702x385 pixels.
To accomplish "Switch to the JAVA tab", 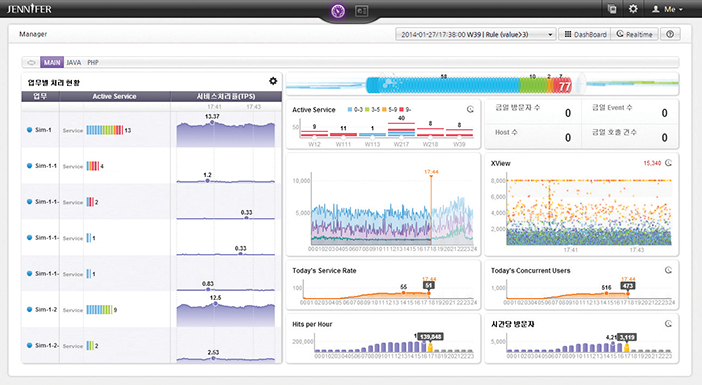I will pos(74,62).
